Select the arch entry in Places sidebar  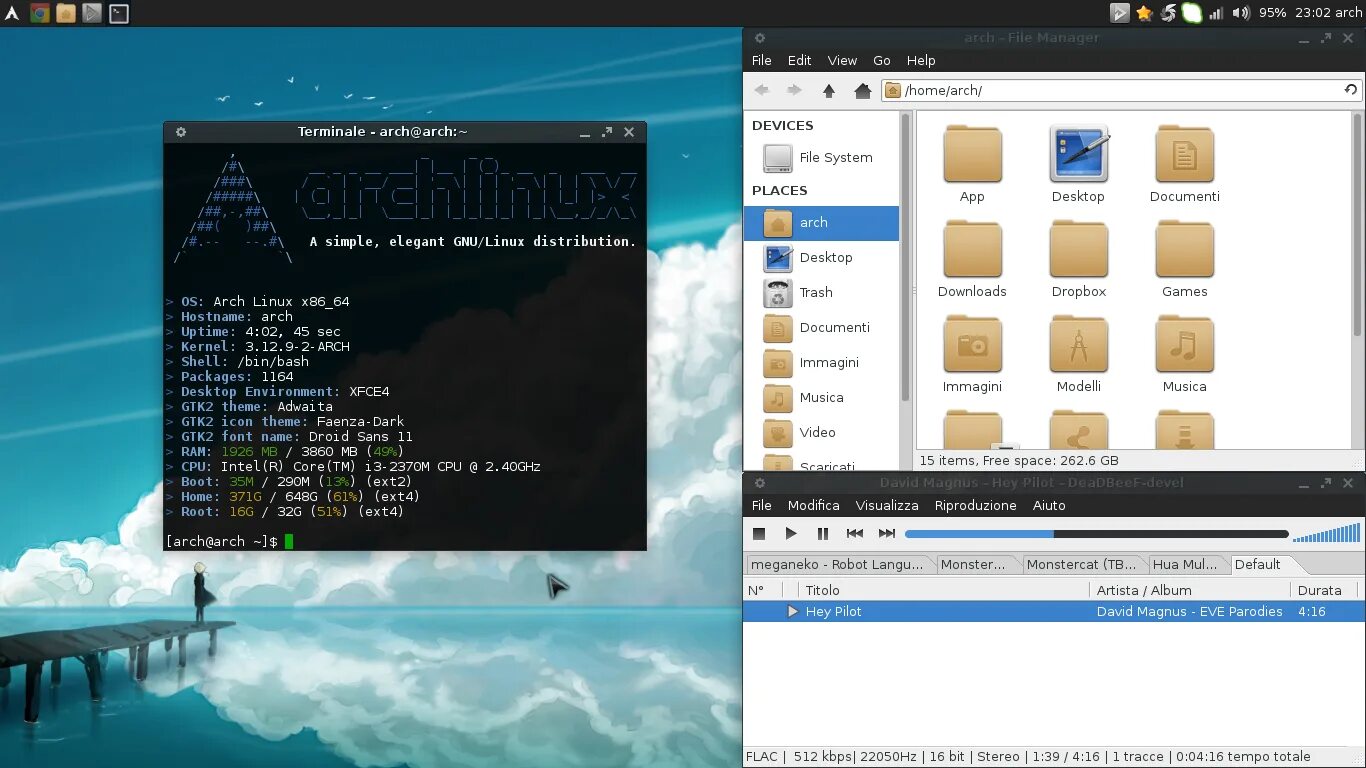point(821,222)
